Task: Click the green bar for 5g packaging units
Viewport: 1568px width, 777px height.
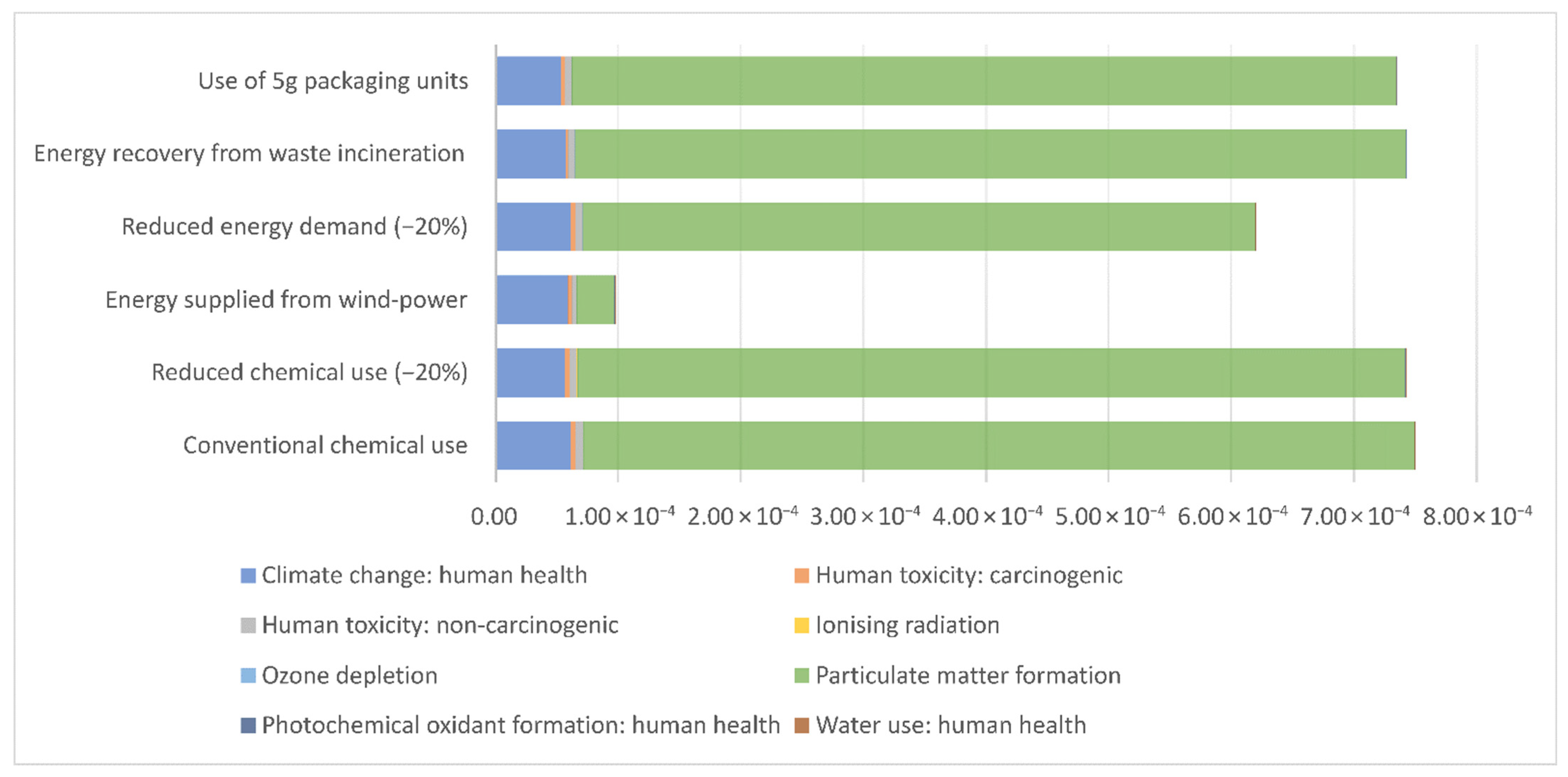Action: [983, 81]
